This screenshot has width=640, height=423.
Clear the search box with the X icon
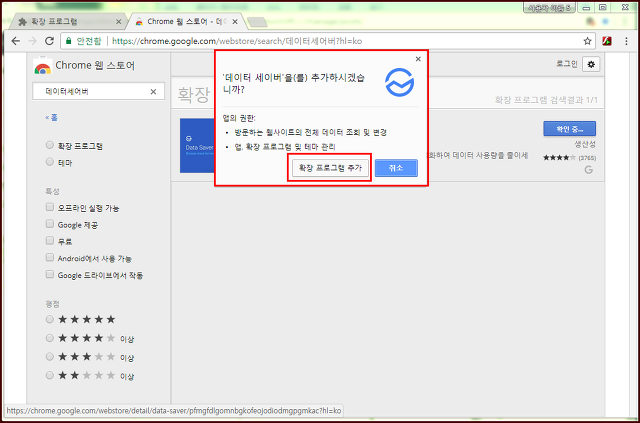tap(153, 91)
